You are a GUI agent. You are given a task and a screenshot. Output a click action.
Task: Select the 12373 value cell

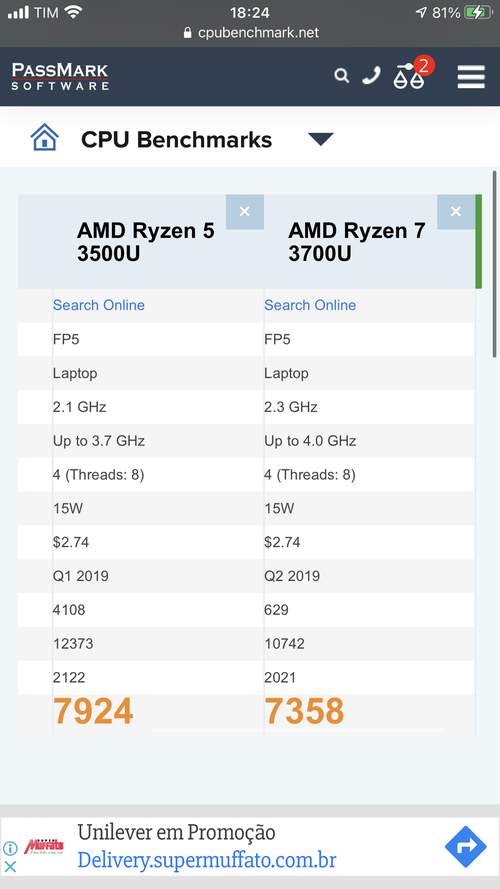point(73,644)
